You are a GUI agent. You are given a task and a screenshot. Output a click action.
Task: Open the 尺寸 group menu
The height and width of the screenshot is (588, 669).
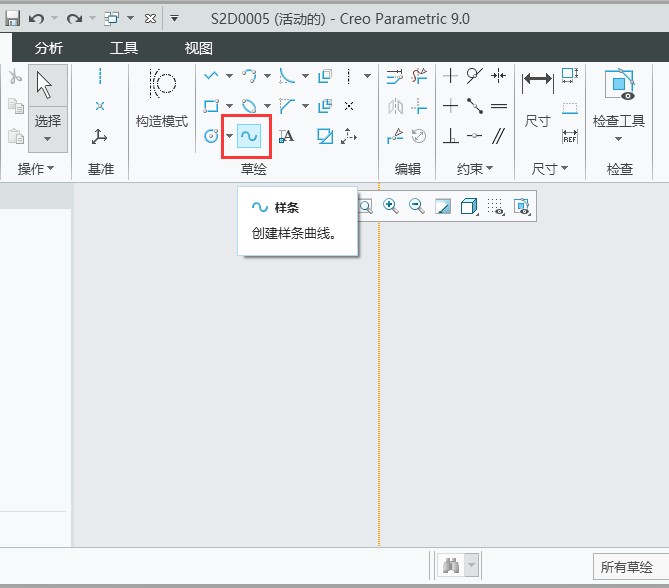550,169
